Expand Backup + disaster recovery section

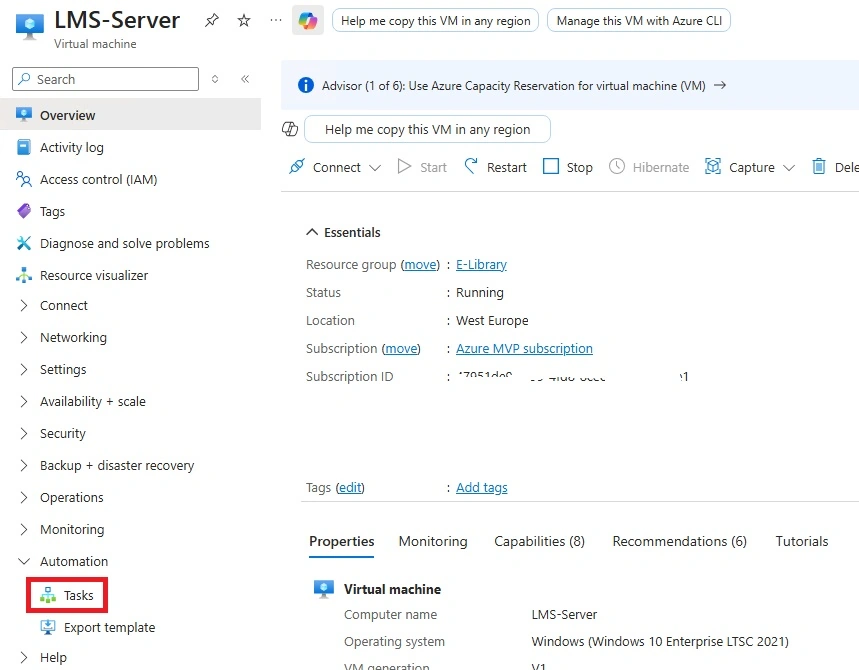point(23,466)
